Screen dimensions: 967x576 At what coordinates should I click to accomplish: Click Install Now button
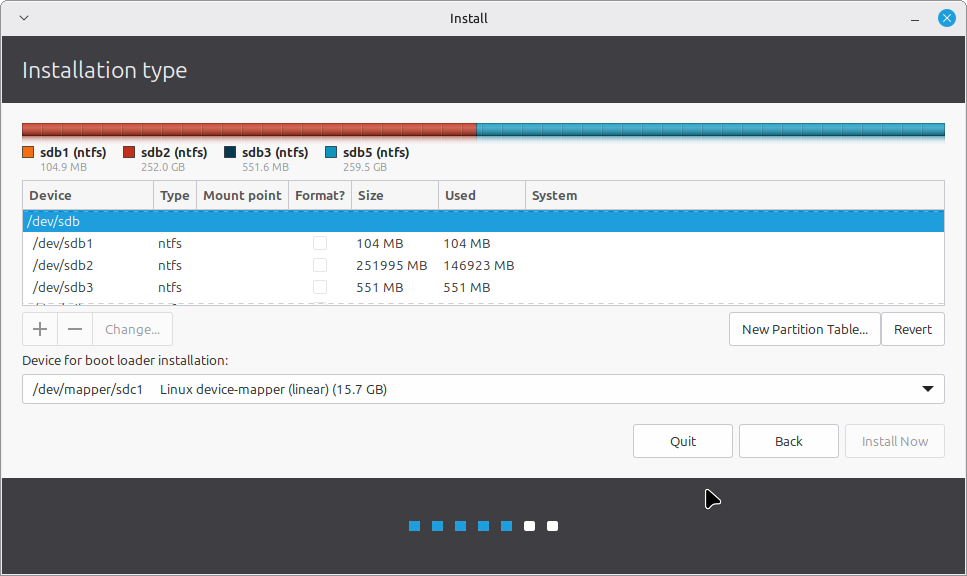[895, 441]
